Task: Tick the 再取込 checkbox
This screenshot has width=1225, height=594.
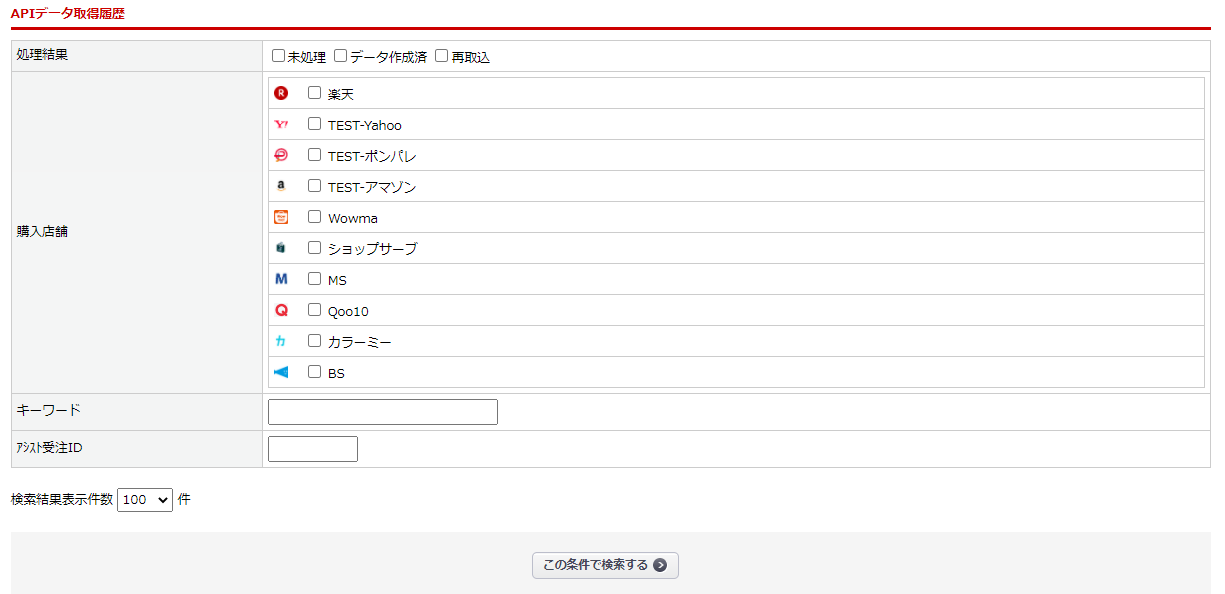Action: (x=442, y=56)
